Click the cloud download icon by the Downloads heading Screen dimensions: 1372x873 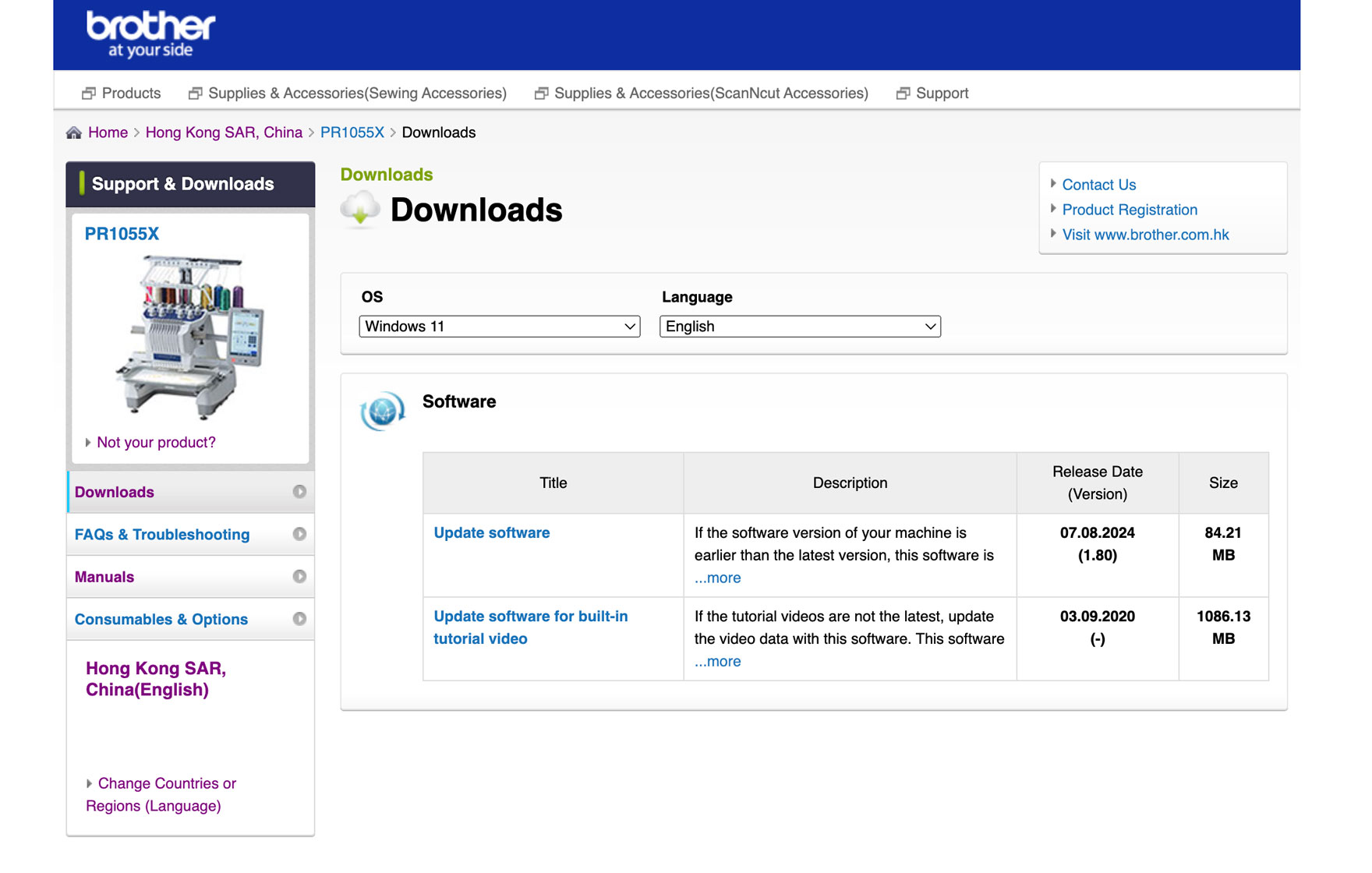pyautogui.click(x=360, y=209)
